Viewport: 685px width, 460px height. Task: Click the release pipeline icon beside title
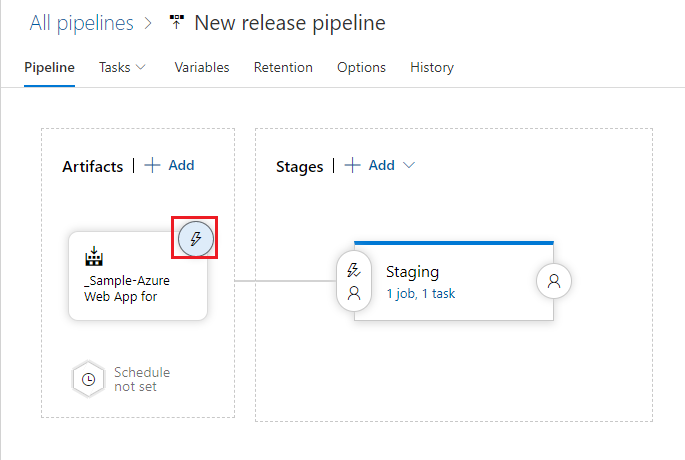[177, 22]
